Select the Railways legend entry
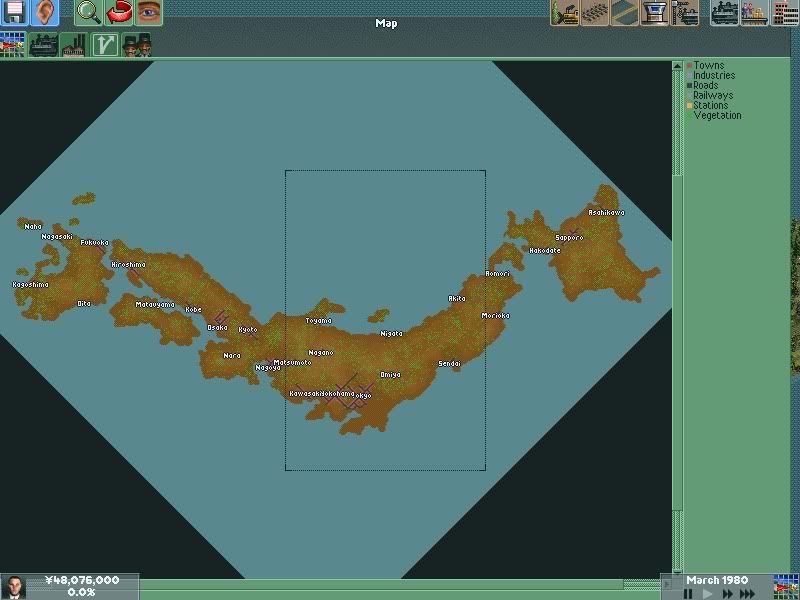This screenshot has width=800, height=600. tap(710, 95)
